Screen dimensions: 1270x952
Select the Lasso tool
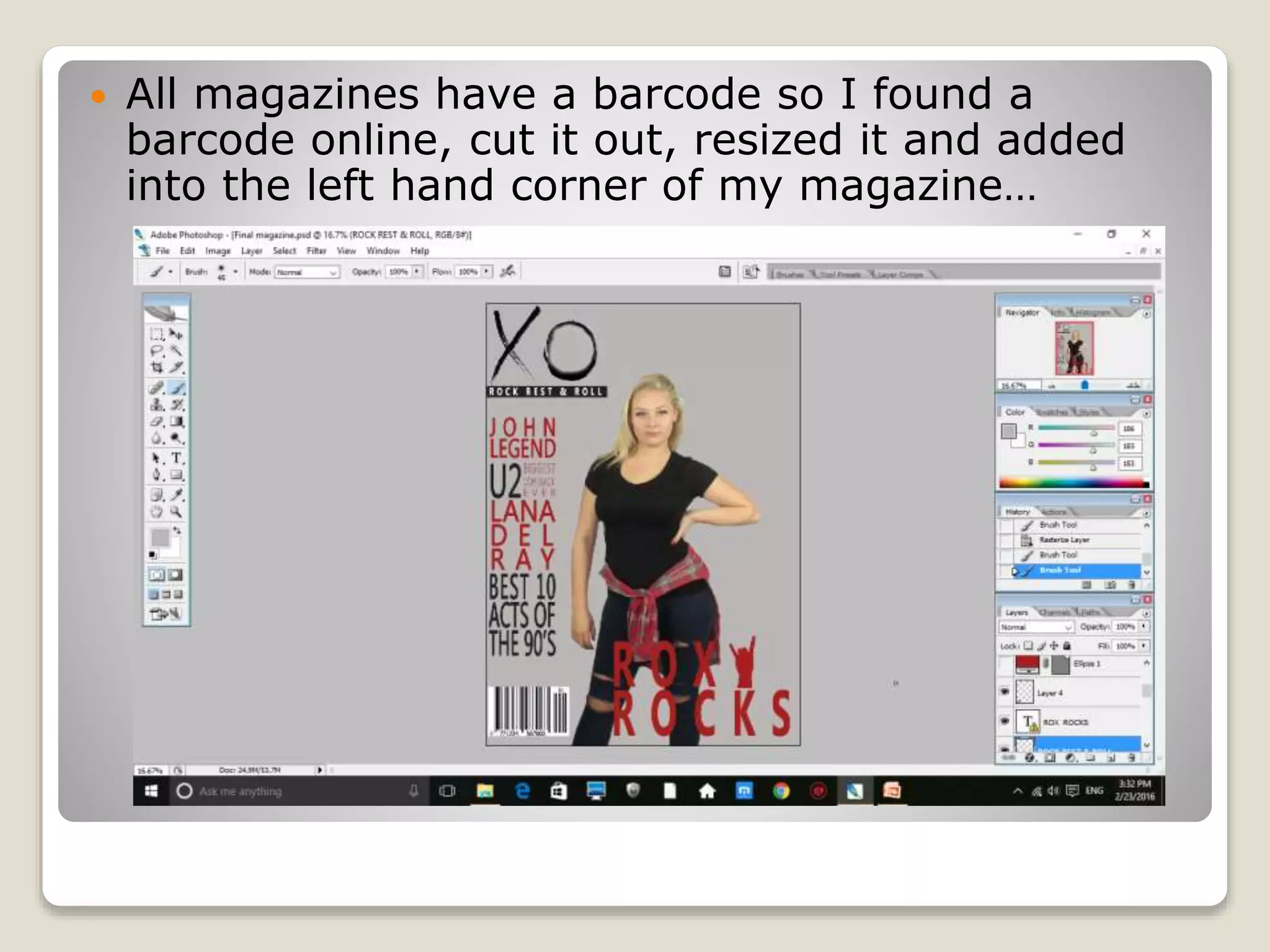(x=157, y=351)
